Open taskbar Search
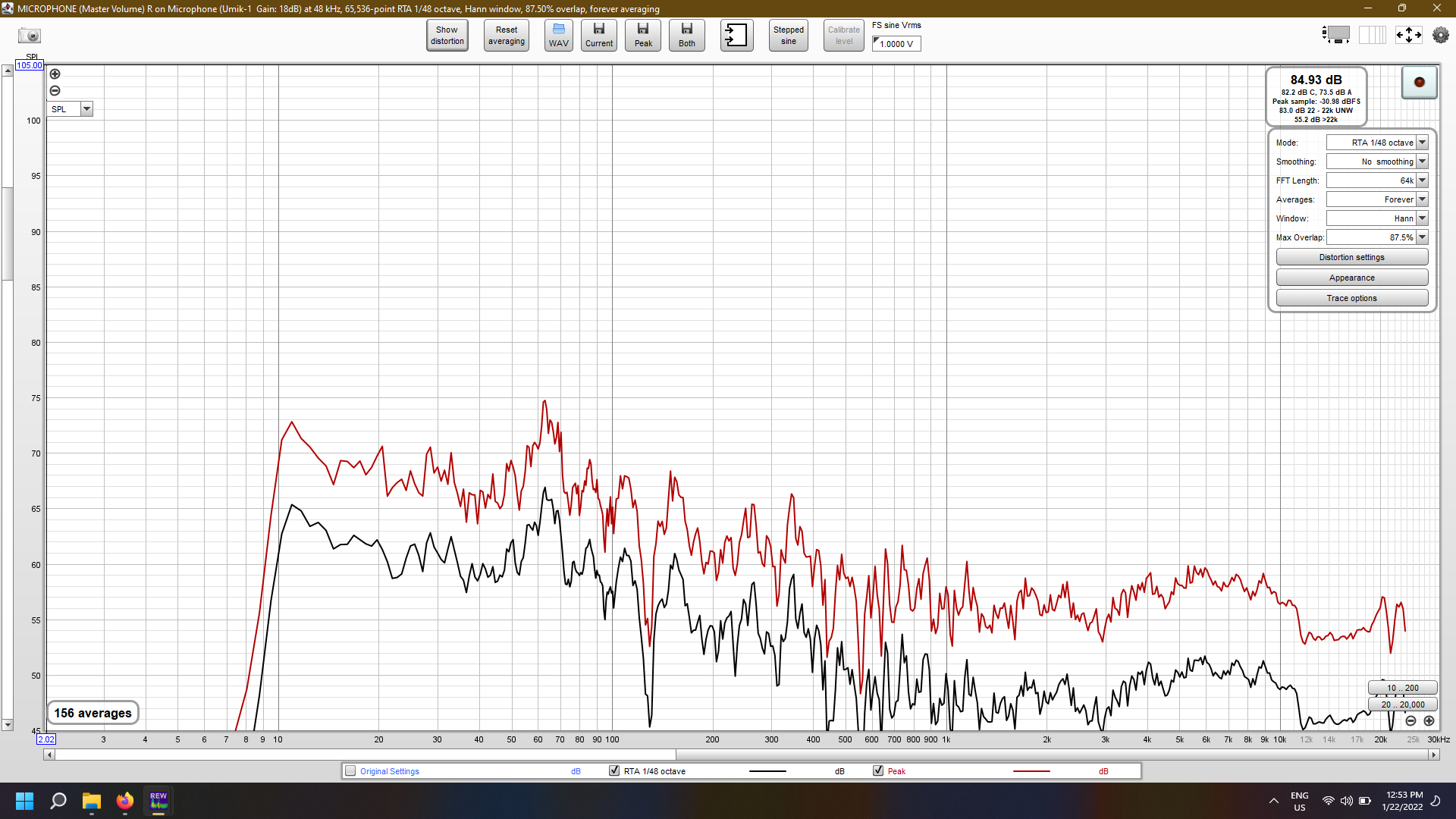The image size is (1456, 819). tap(58, 801)
